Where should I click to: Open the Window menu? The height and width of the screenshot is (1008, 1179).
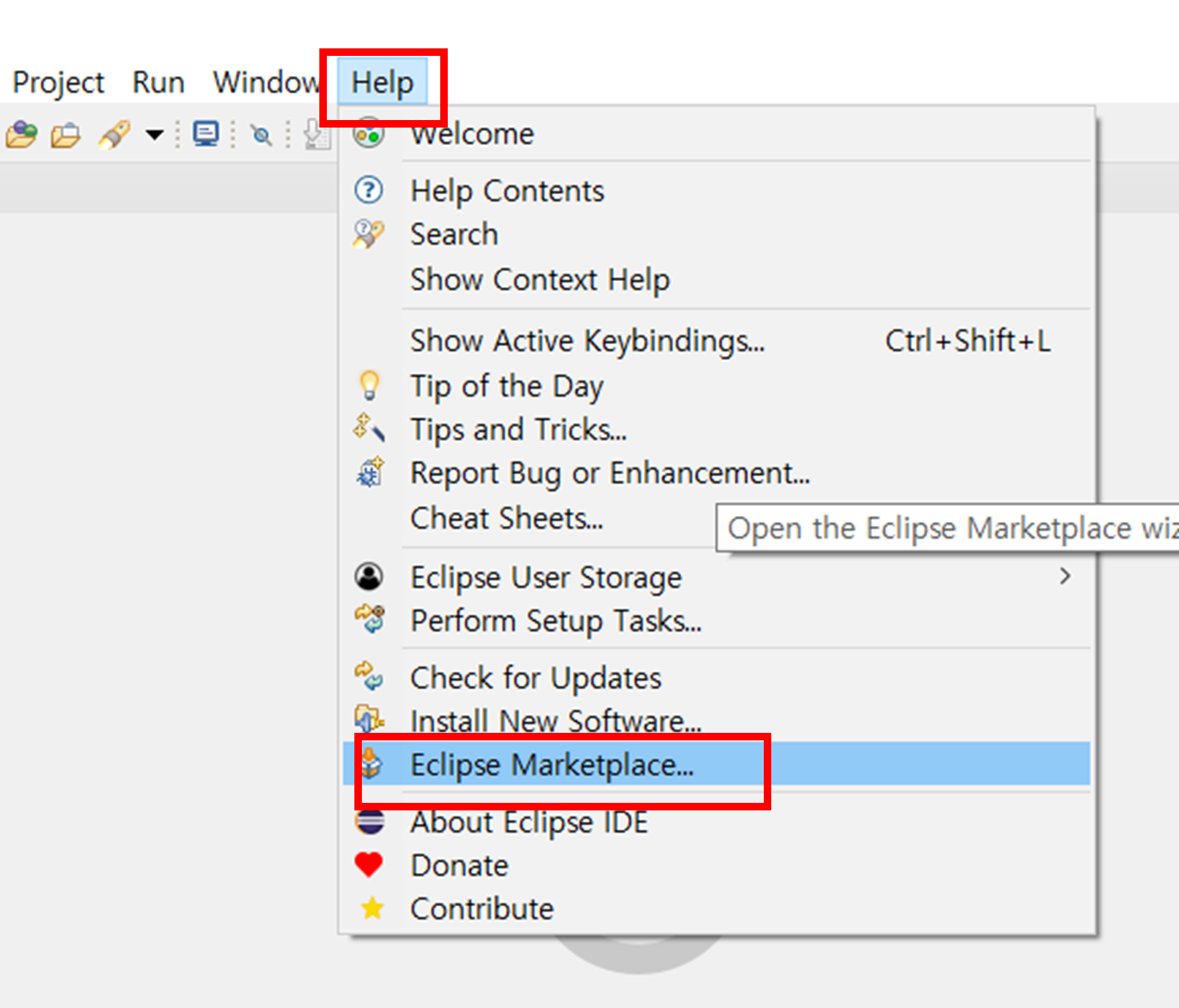point(266,82)
